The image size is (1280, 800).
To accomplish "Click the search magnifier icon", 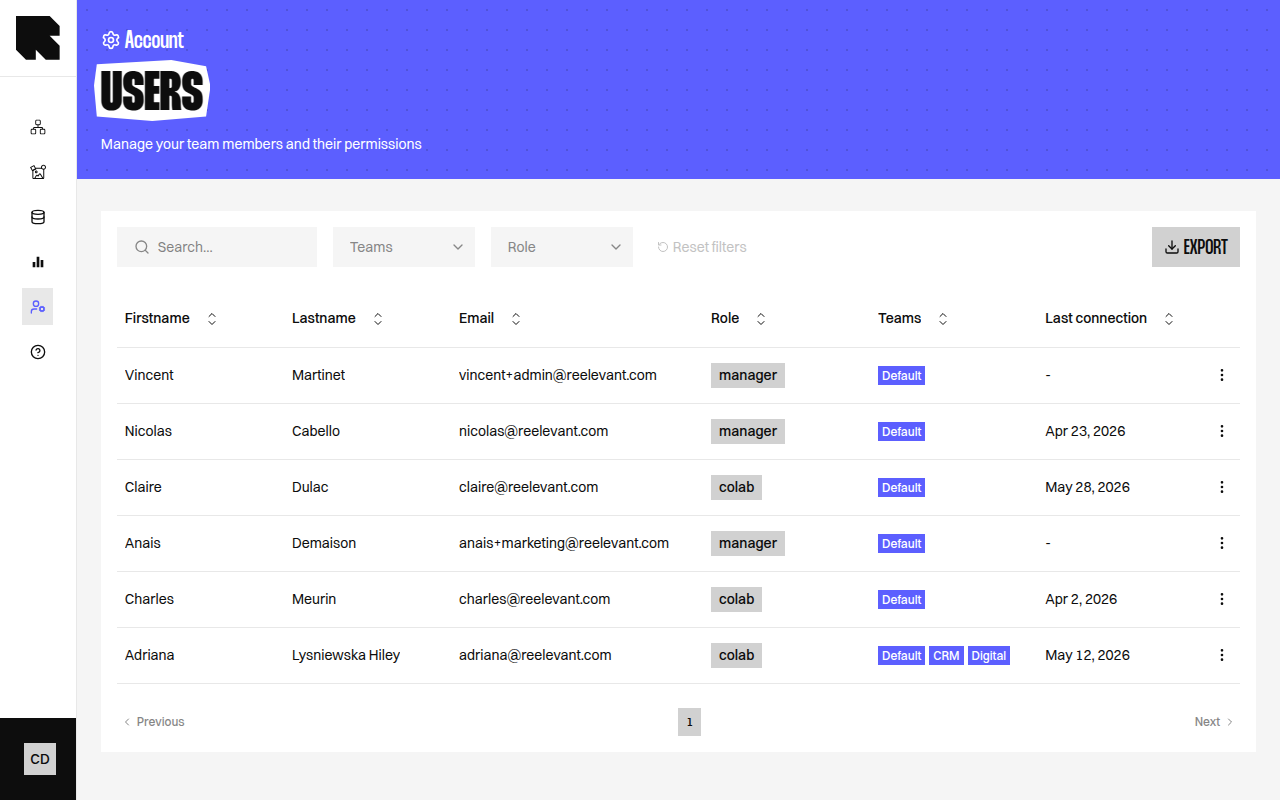I will 142,247.
